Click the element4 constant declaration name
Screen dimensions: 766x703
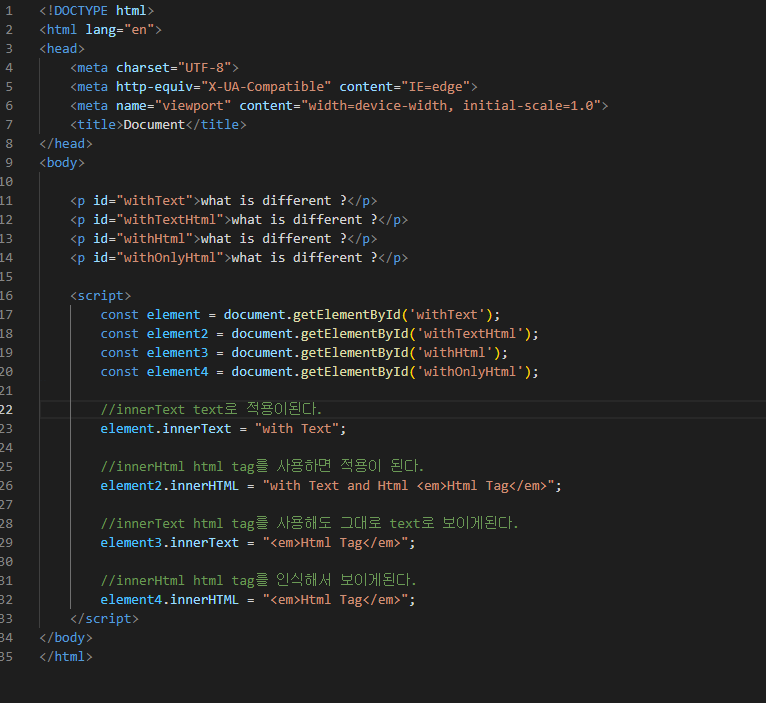[x=177, y=372]
